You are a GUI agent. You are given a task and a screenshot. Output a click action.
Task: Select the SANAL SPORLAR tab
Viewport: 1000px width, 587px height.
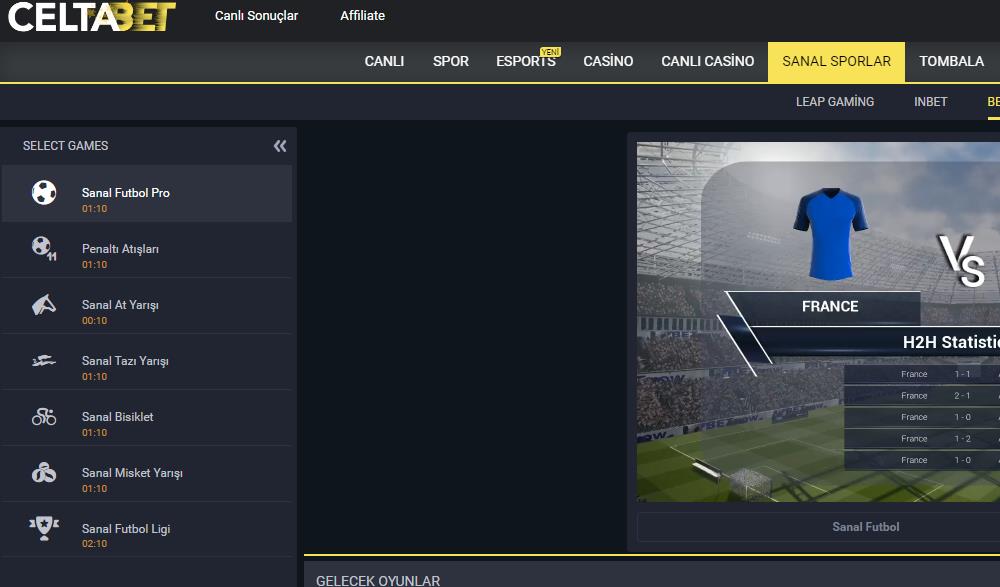(836, 62)
